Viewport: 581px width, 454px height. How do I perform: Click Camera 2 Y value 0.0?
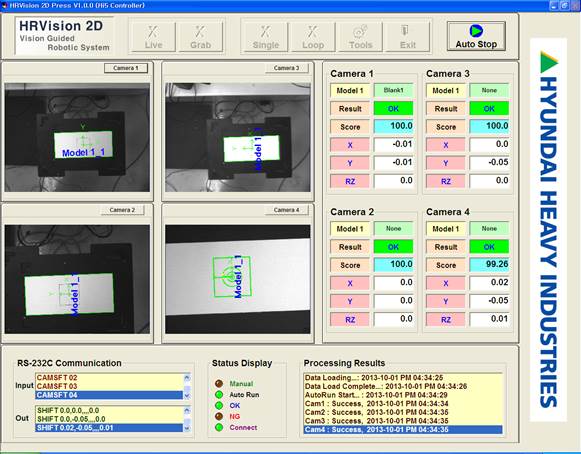coord(393,301)
